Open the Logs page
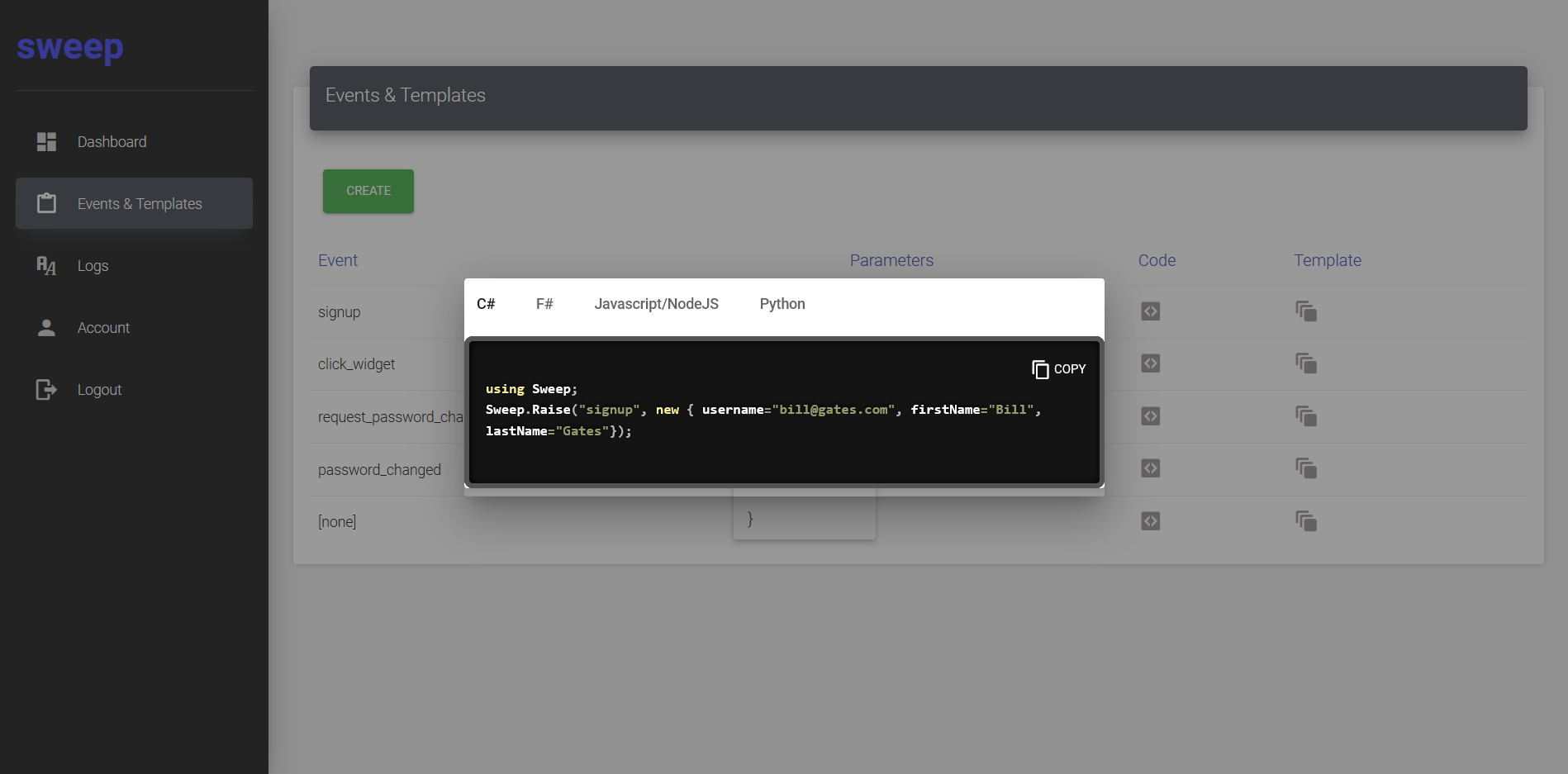The width and height of the screenshot is (1568, 774). click(93, 266)
